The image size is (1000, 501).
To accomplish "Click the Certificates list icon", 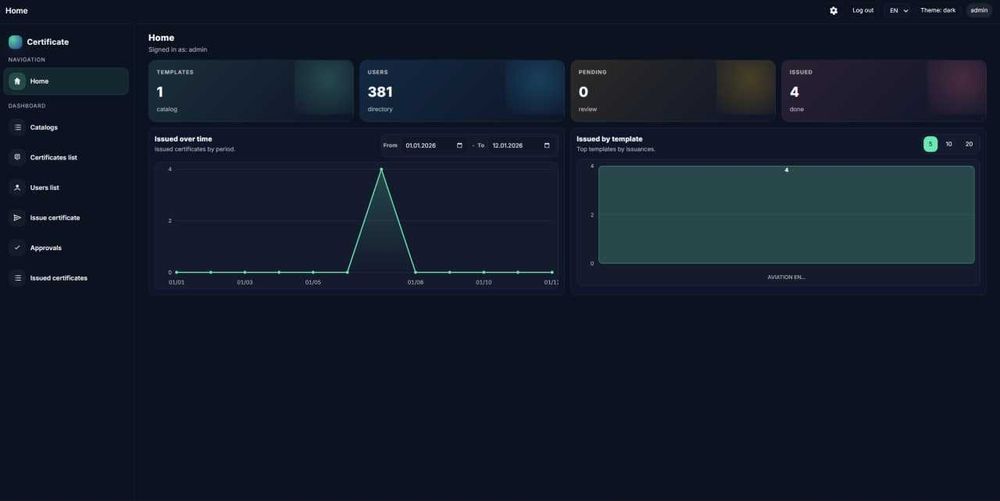I will click(x=17, y=157).
